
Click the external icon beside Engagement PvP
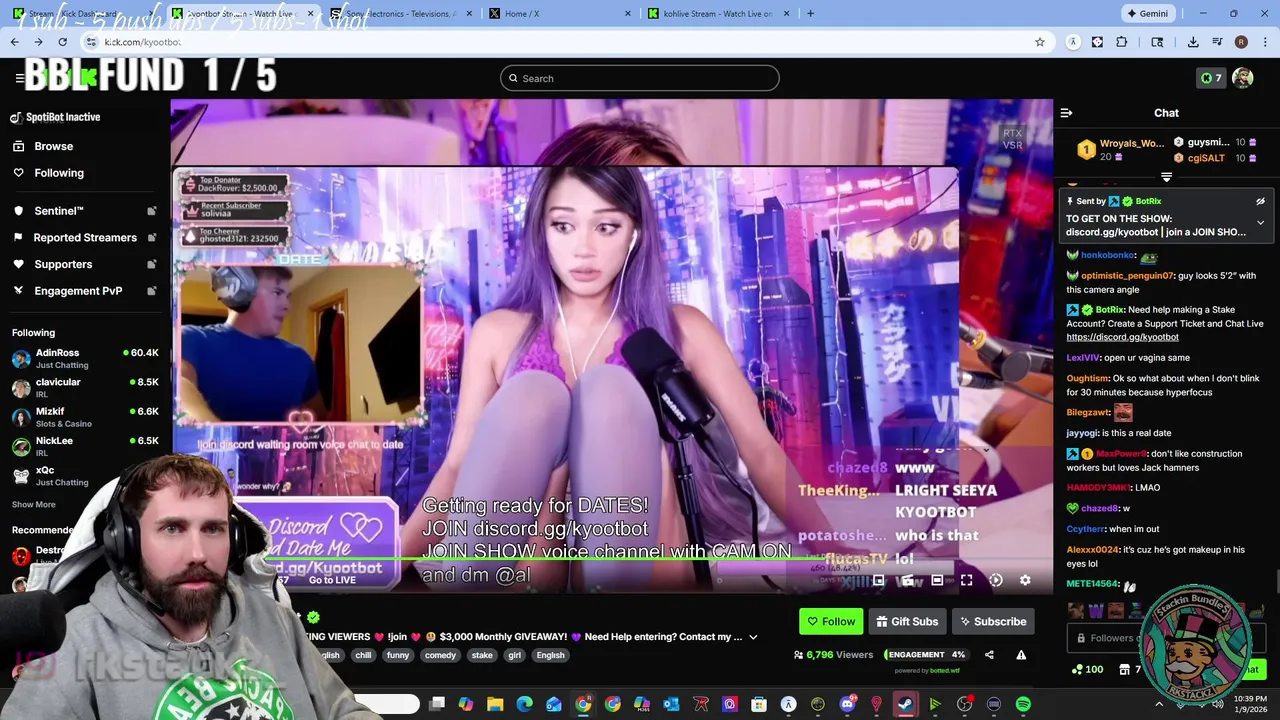151,291
